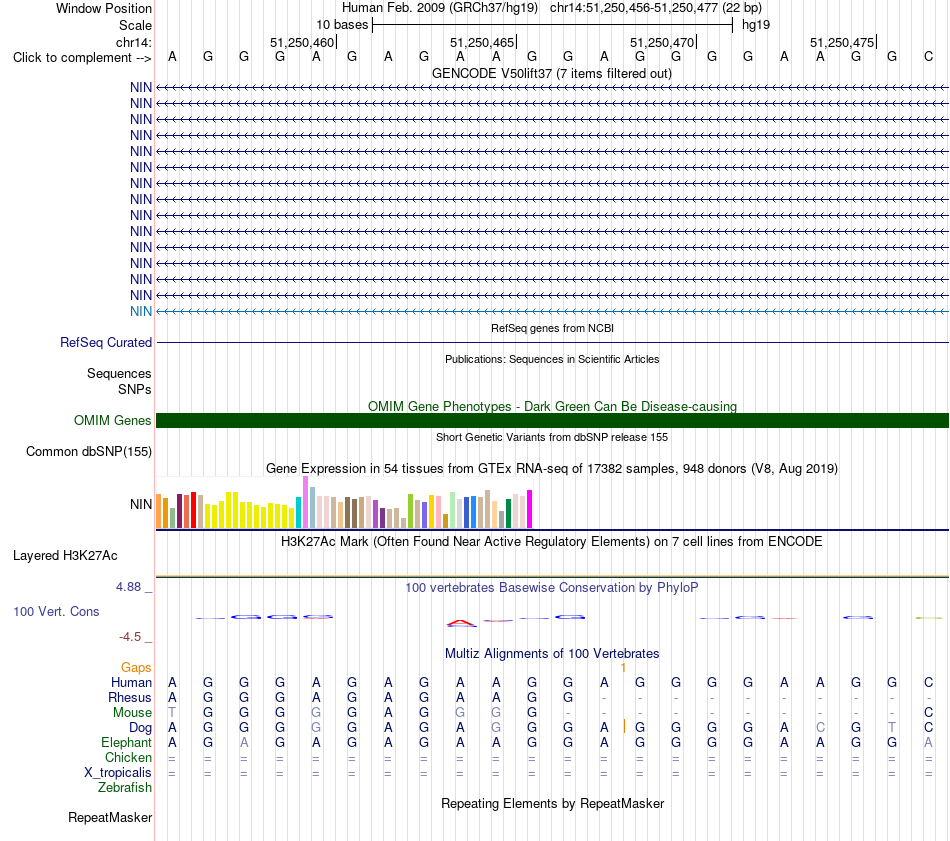The height and width of the screenshot is (841, 950).
Task: Click the 100 Vert. Cons track label
Action: pos(56,611)
